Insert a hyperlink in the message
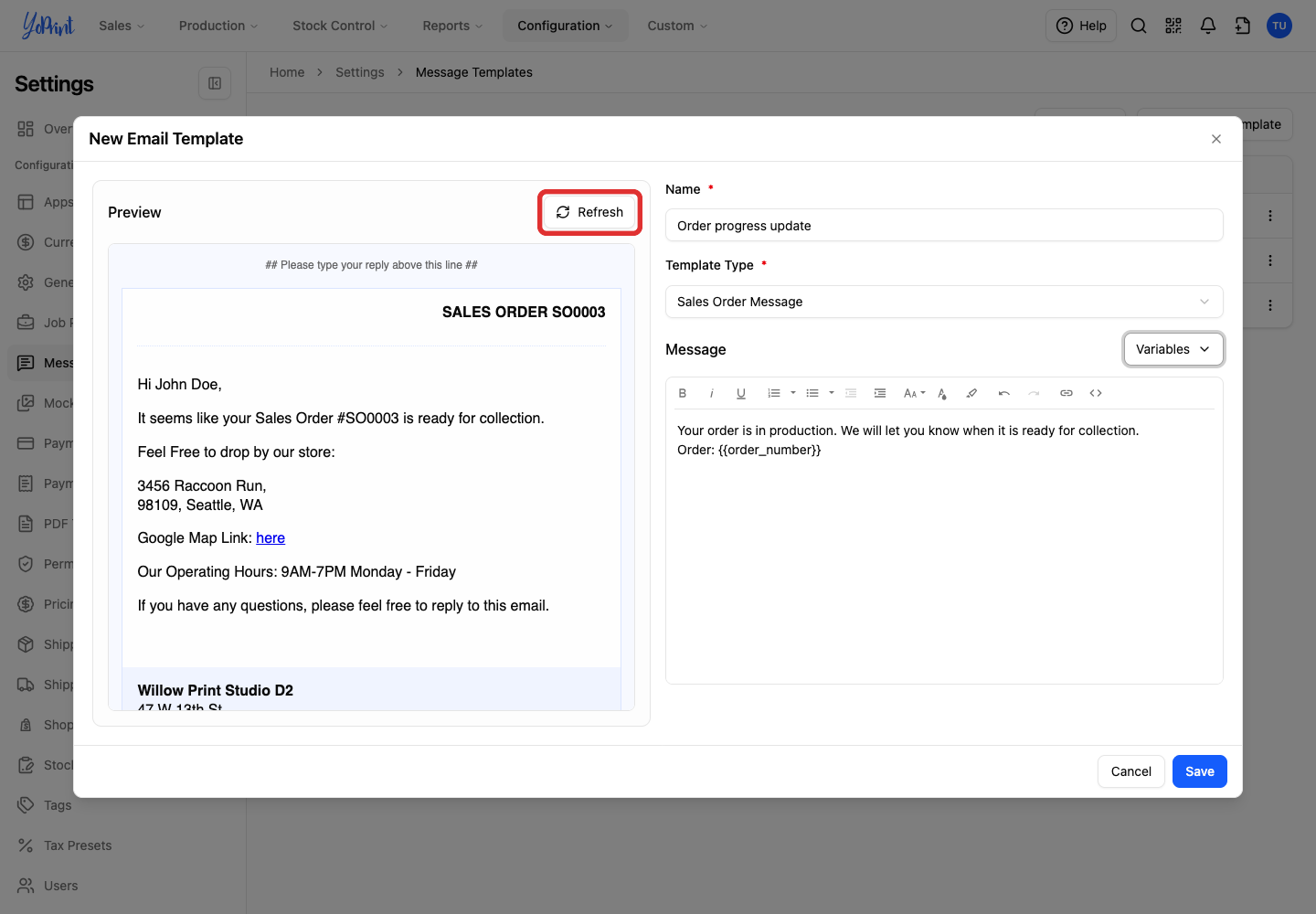This screenshot has width=1316, height=914. [1067, 393]
